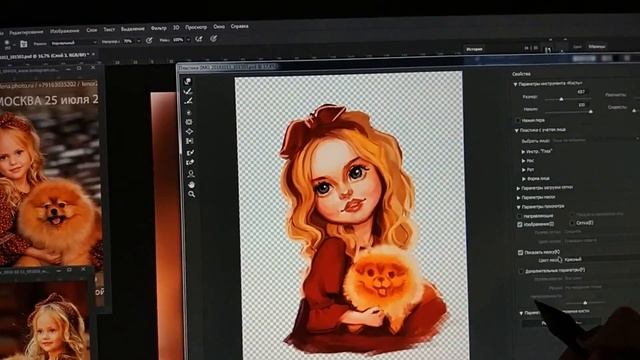Open the Слои menu

(x=92, y=30)
